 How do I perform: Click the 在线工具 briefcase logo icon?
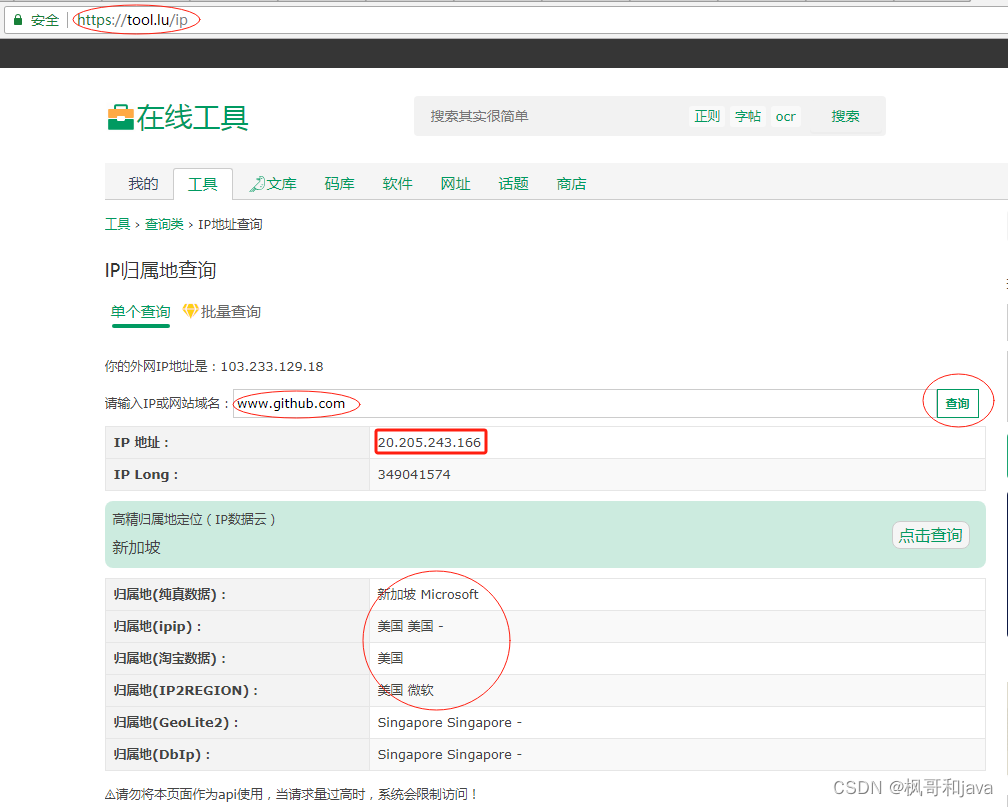(120, 117)
